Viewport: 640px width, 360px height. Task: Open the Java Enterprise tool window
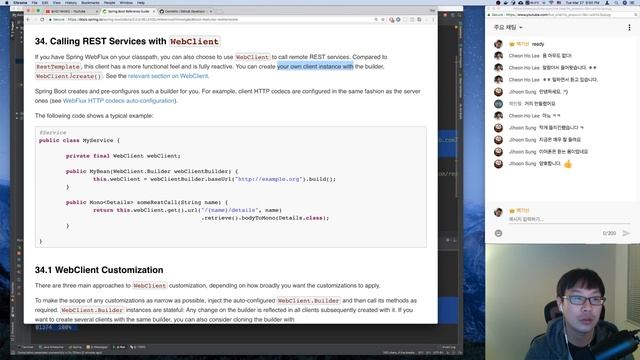point(52,347)
